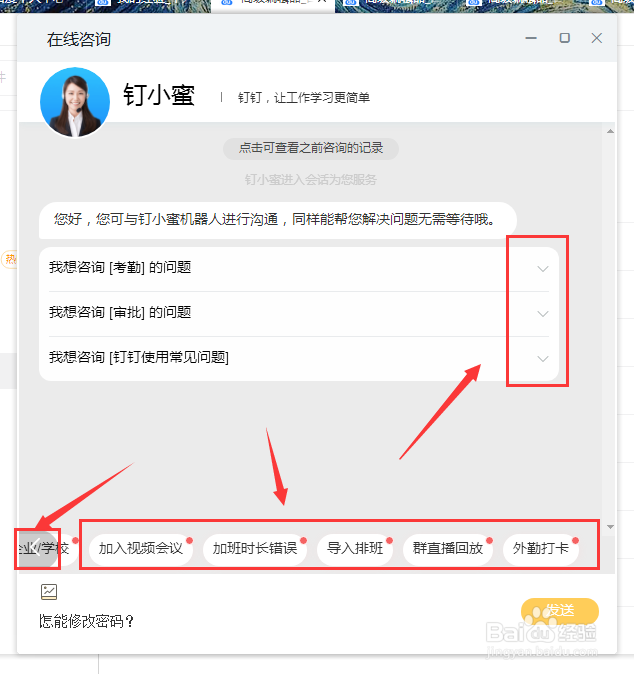Expand 我想咨询 [钉钉使用常见问题] chevron
Viewport: 634px width, 674px height.
click(543, 358)
